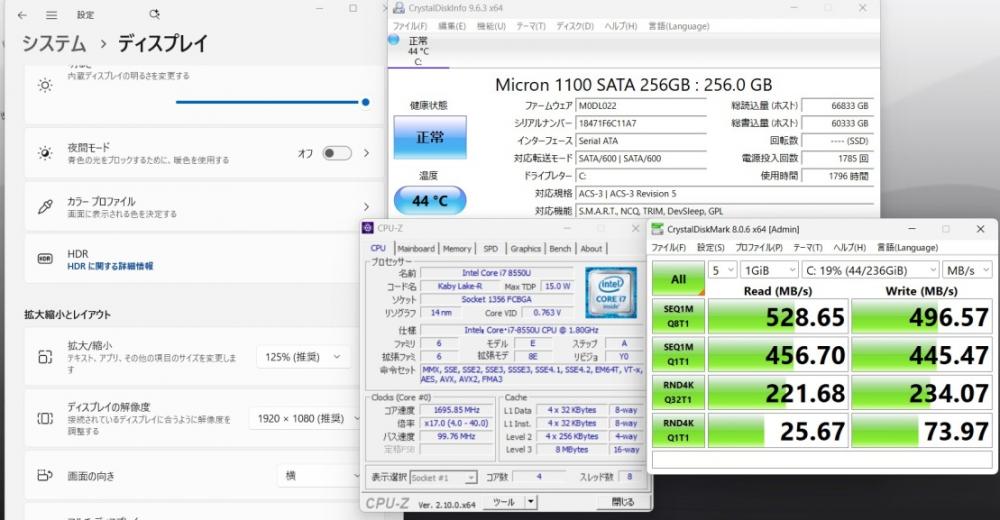Click the display resolution icon

click(45, 419)
